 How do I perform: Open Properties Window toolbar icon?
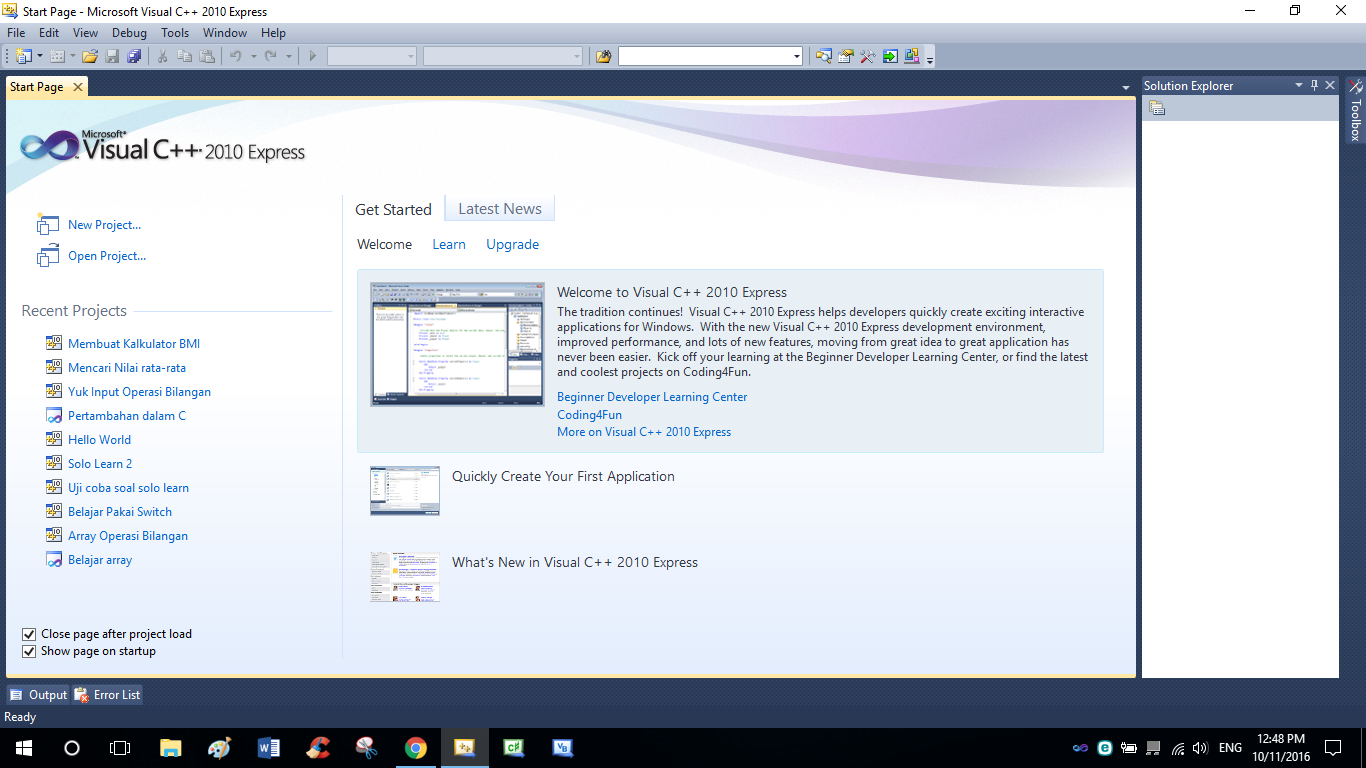(846, 56)
